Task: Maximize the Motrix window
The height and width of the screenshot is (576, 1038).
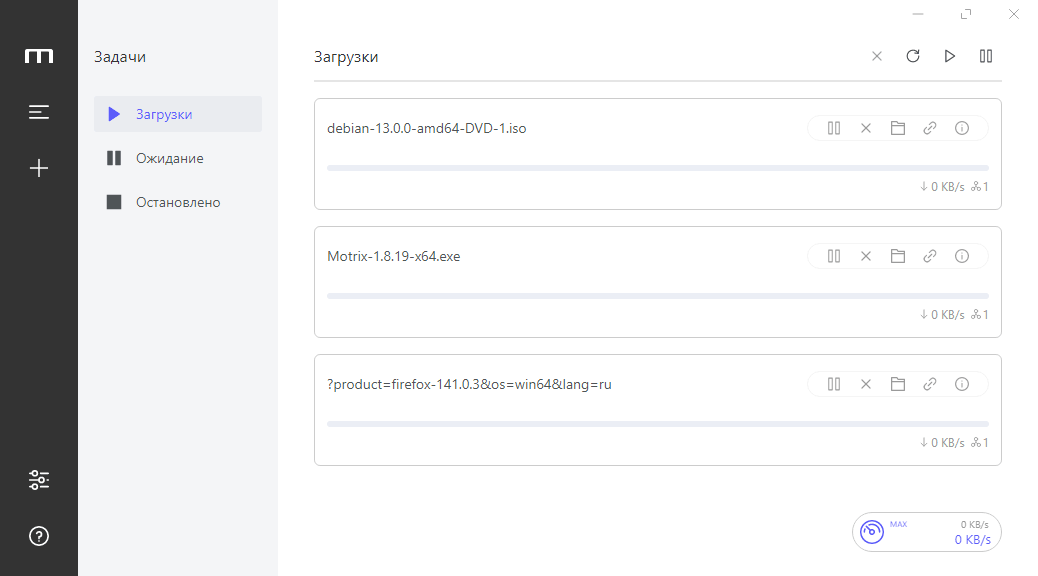Action: tap(966, 14)
